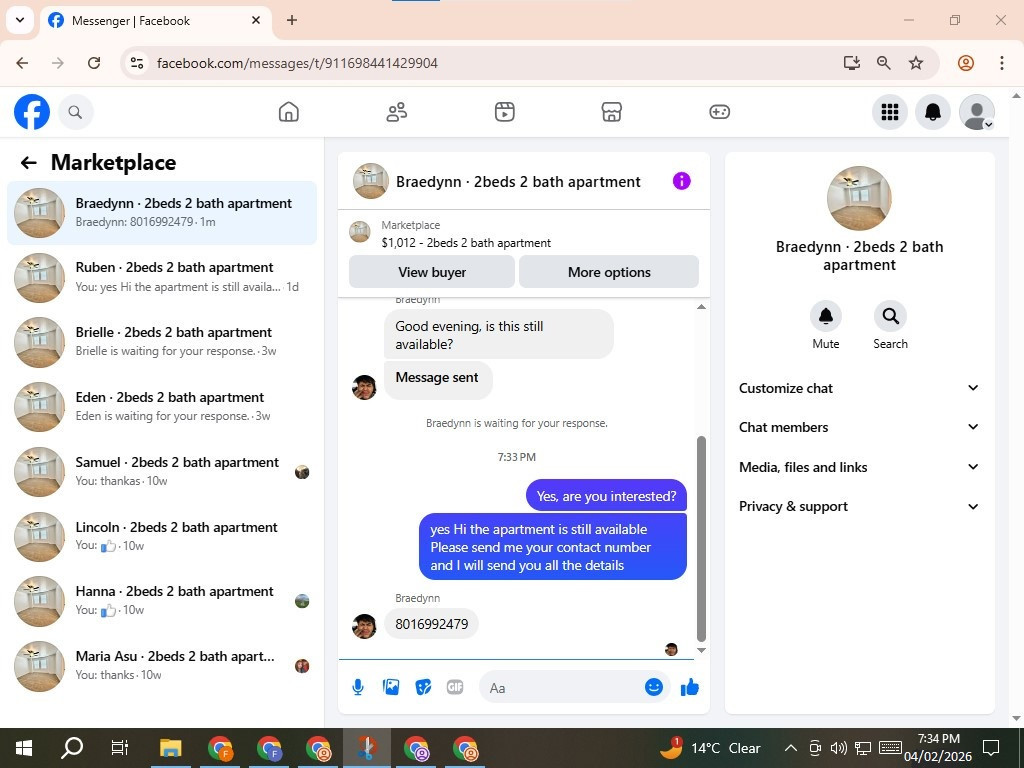1024x768 pixels.
Task: Expand Media, files and links section
Action: [859, 467]
